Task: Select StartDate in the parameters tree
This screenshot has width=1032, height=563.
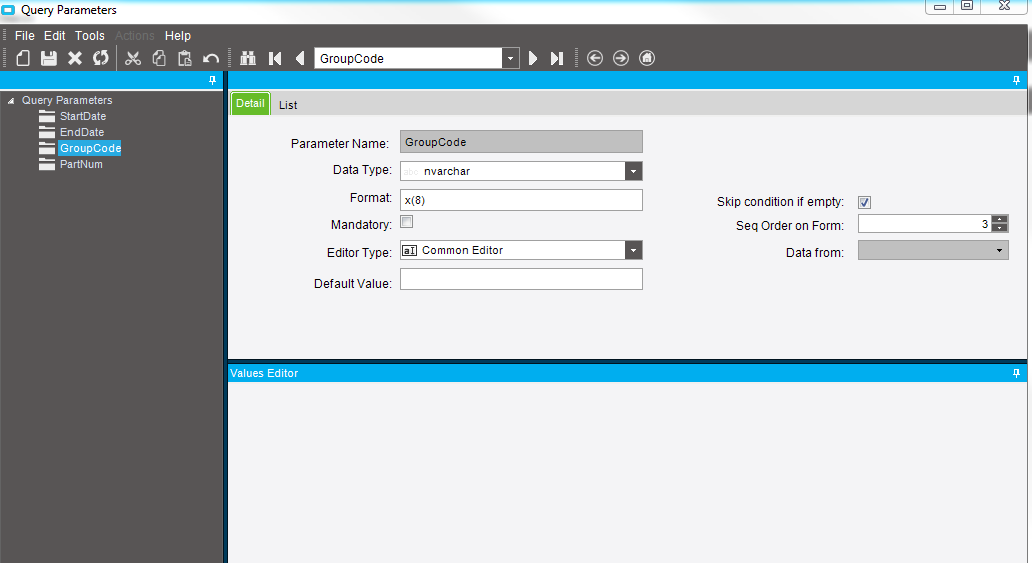Action: click(83, 116)
